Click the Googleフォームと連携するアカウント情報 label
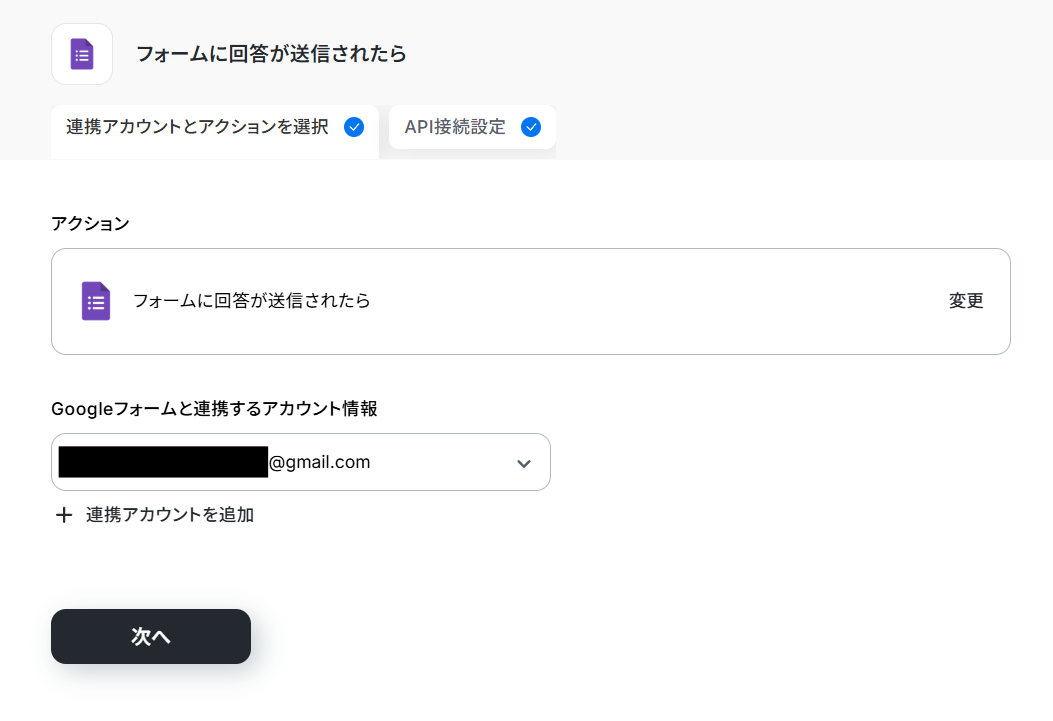 click(x=214, y=408)
